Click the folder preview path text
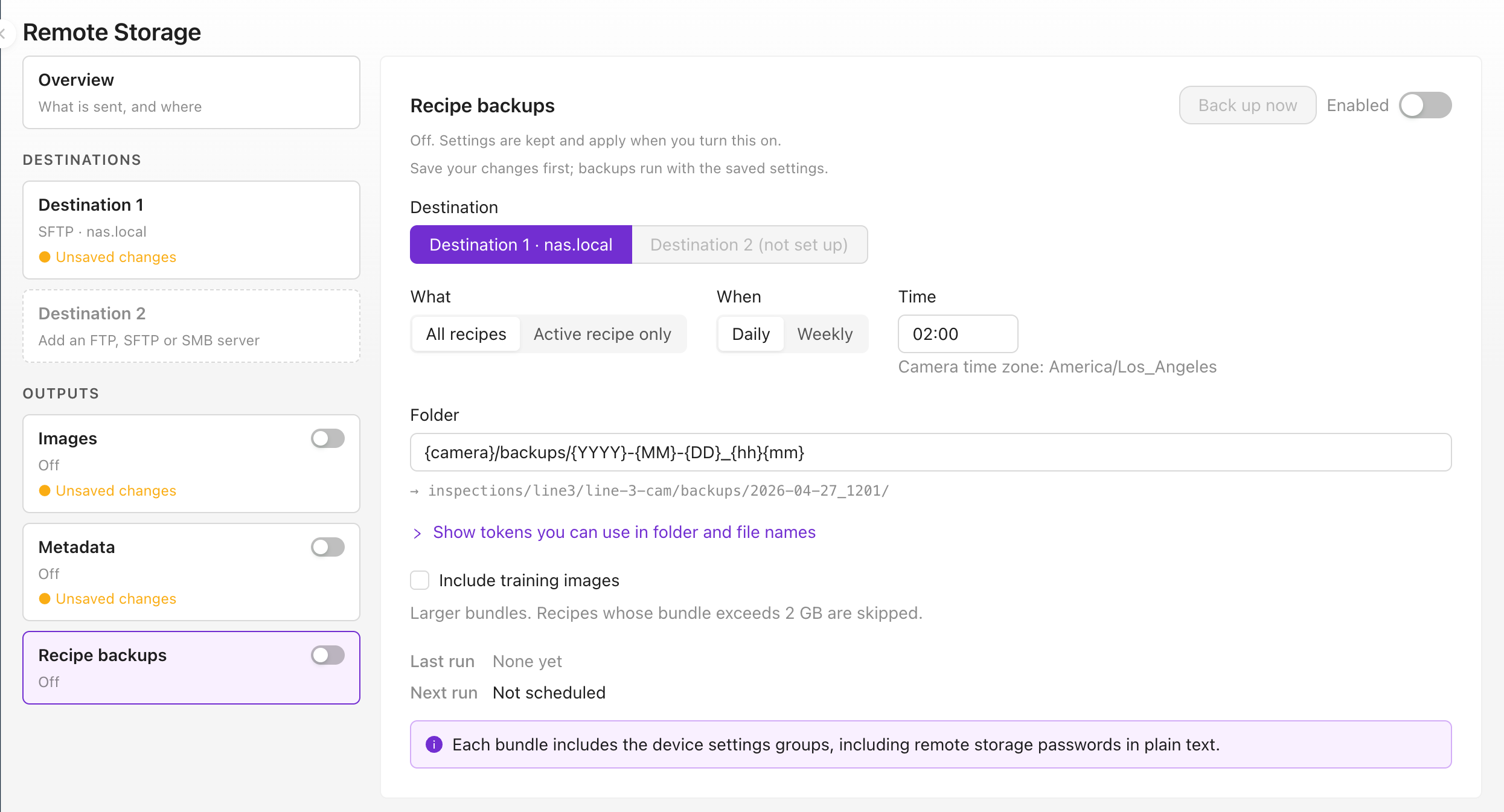 (x=658, y=491)
